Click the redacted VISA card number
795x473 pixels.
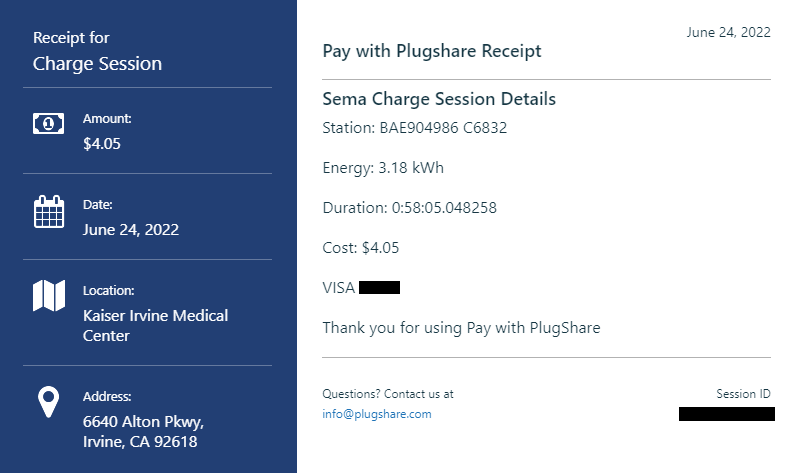click(379, 287)
